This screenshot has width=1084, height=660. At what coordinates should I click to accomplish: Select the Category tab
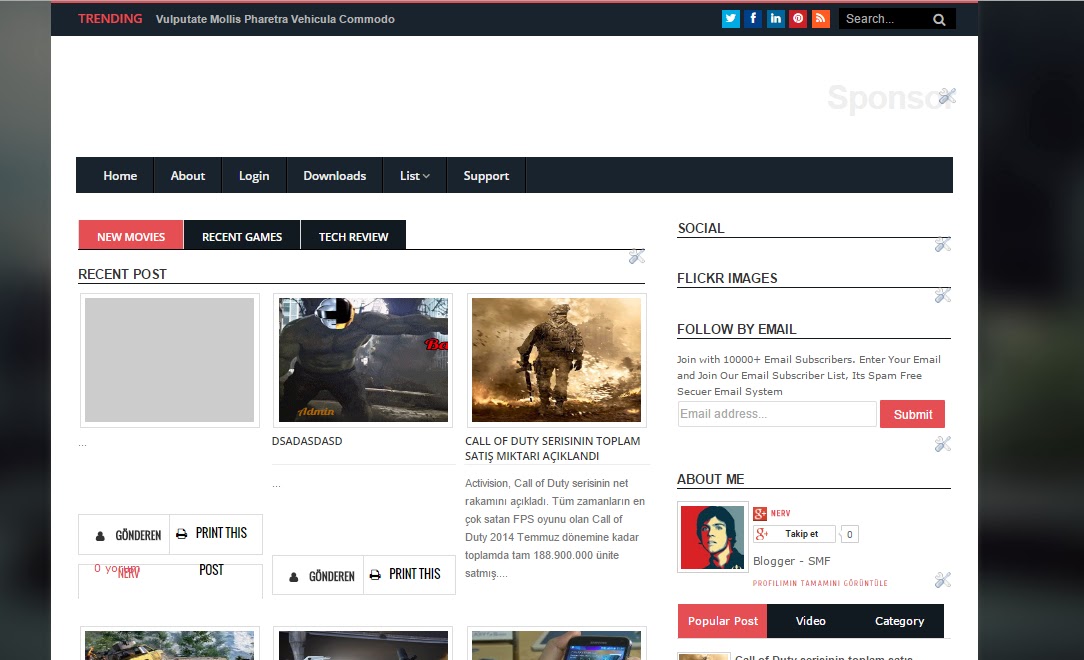899,621
